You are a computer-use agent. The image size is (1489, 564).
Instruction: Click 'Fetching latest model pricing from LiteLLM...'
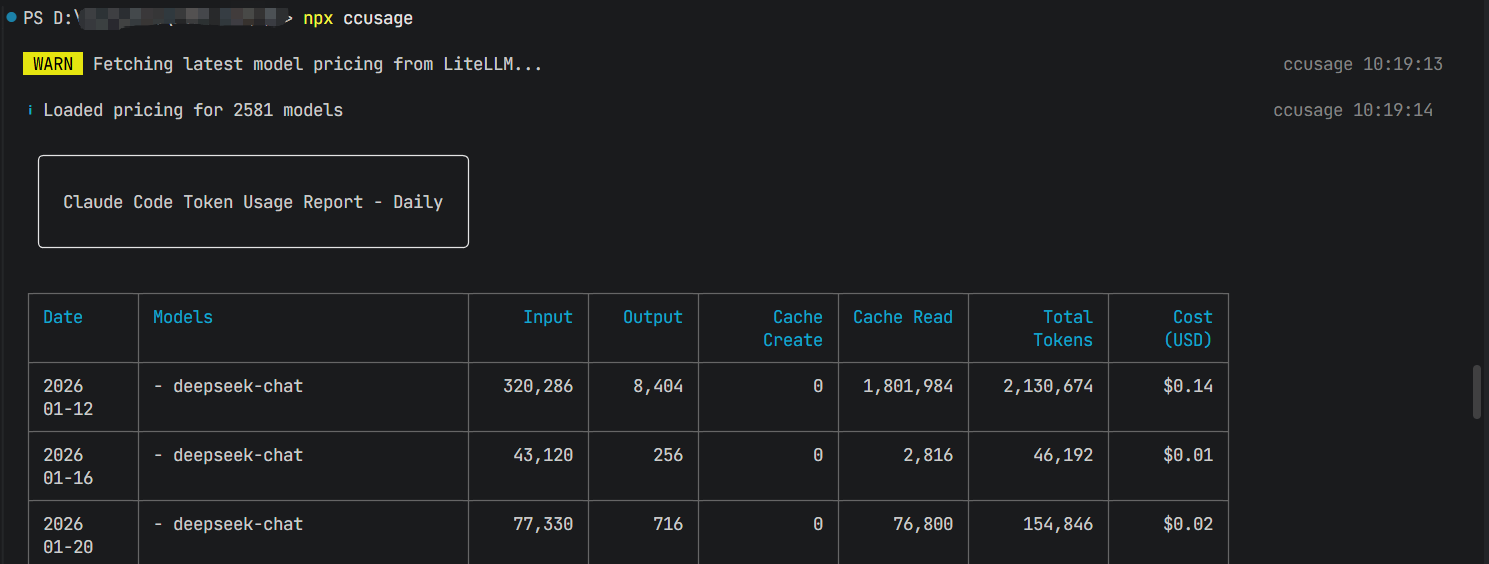[x=318, y=64]
